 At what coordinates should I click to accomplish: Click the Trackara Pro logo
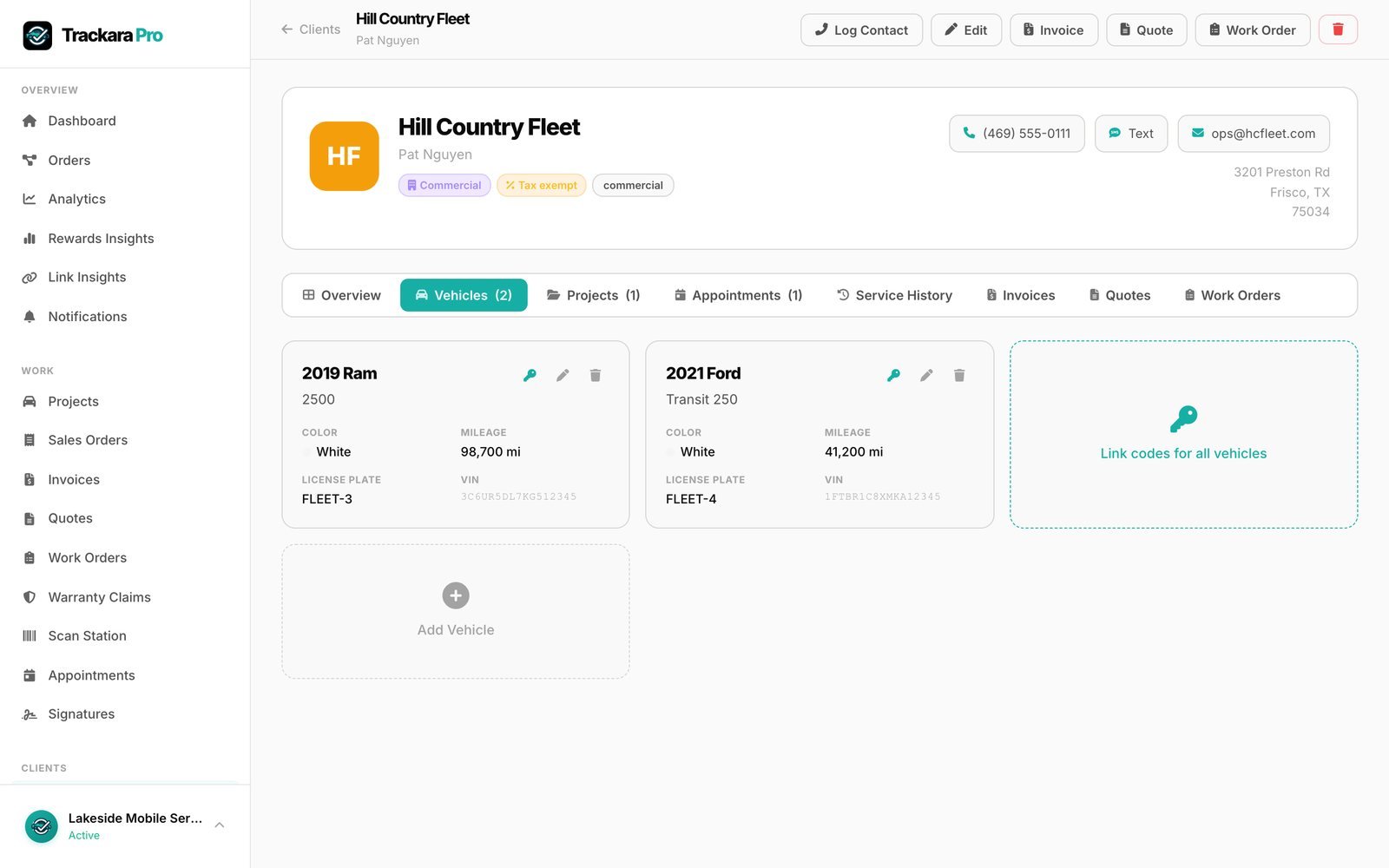[x=93, y=35]
